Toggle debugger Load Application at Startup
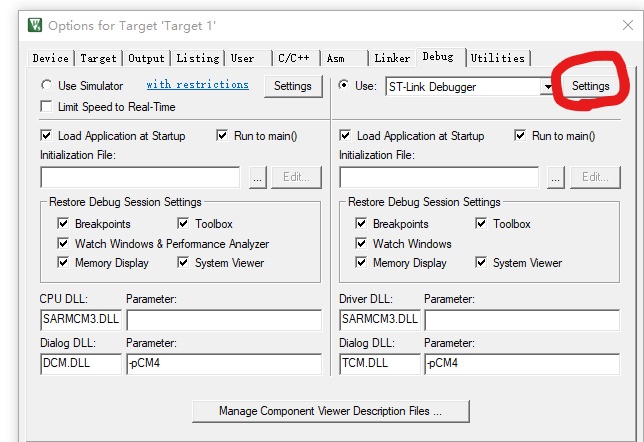This screenshot has height=442, width=644. (x=345, y=136)
